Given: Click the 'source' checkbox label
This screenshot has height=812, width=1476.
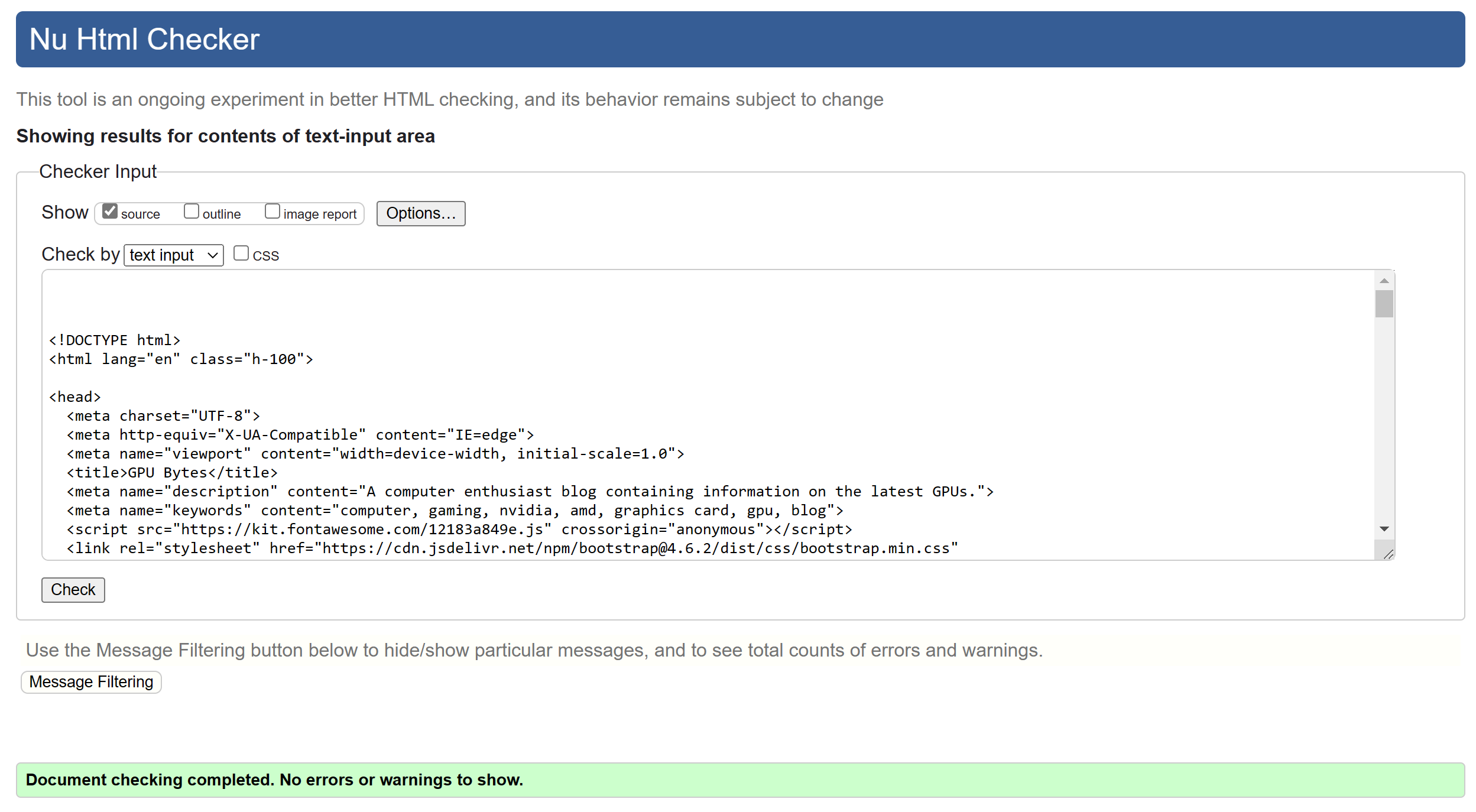Looking at the screenshot, I should coord(140,215).
